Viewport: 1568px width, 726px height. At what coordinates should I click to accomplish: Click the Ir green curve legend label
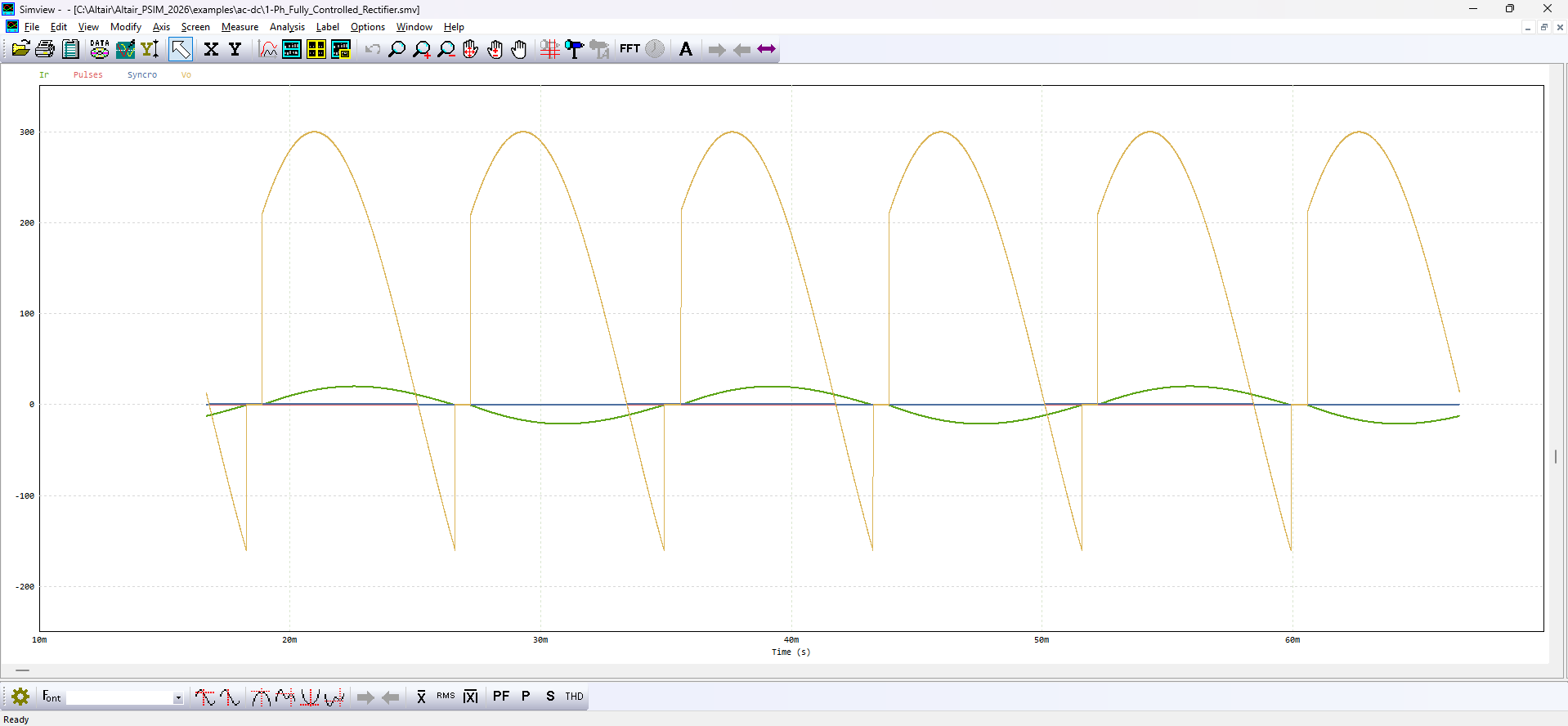[x=44, y=75]
